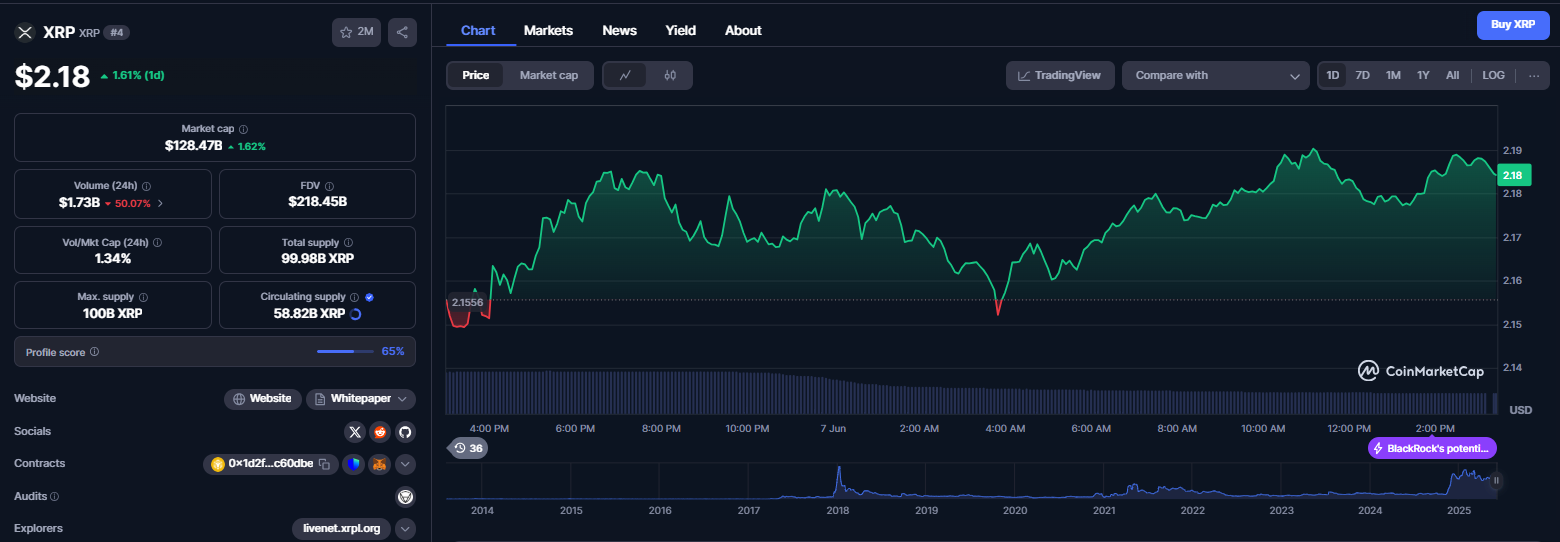Open the About tab
The height and width of the screenshot is (542, 1560).
pyautogui.click(x=743, y=30)
